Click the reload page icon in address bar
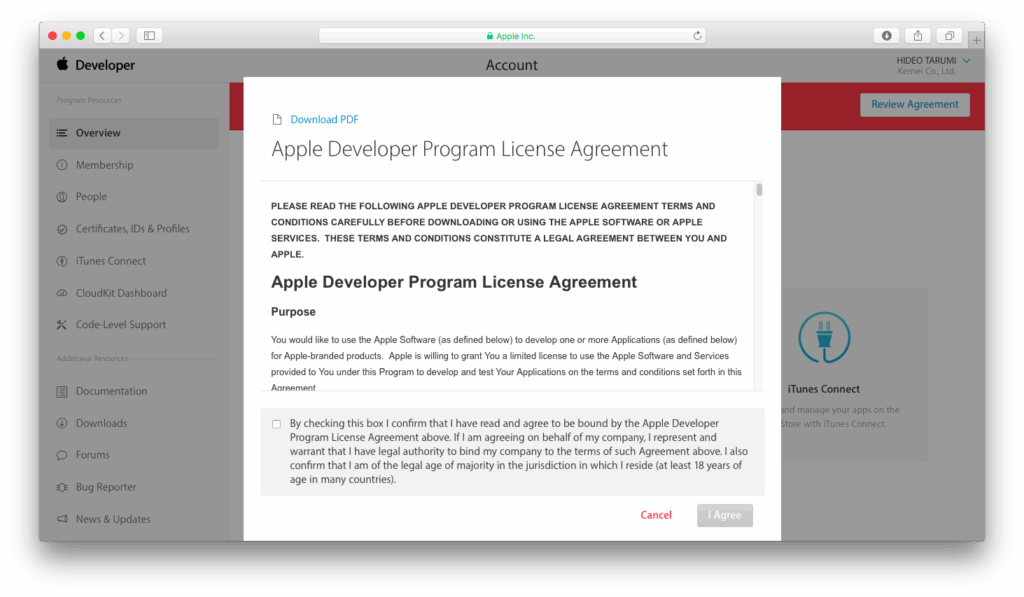 coord(697,36)
